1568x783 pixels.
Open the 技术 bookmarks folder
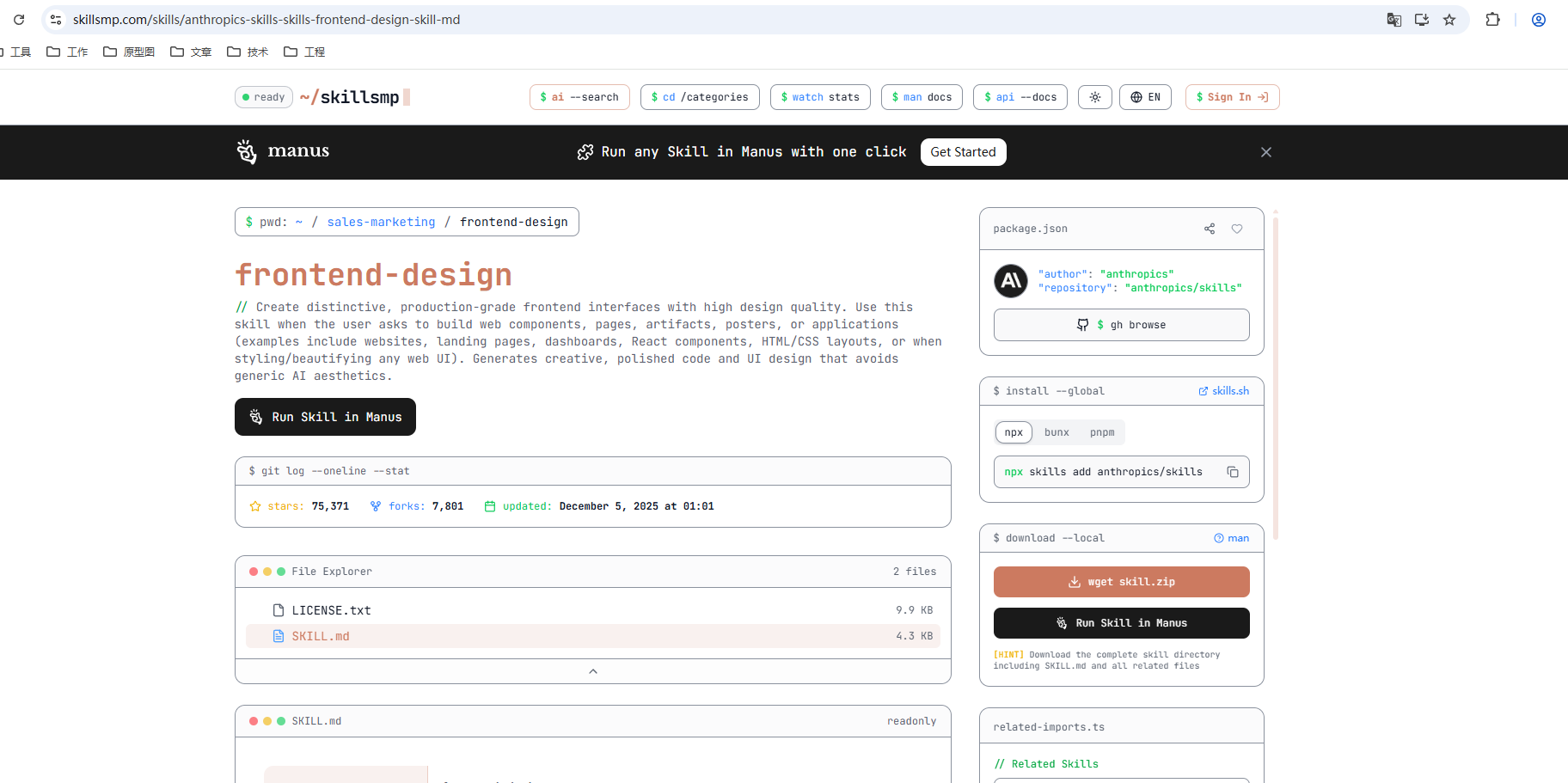254,52
